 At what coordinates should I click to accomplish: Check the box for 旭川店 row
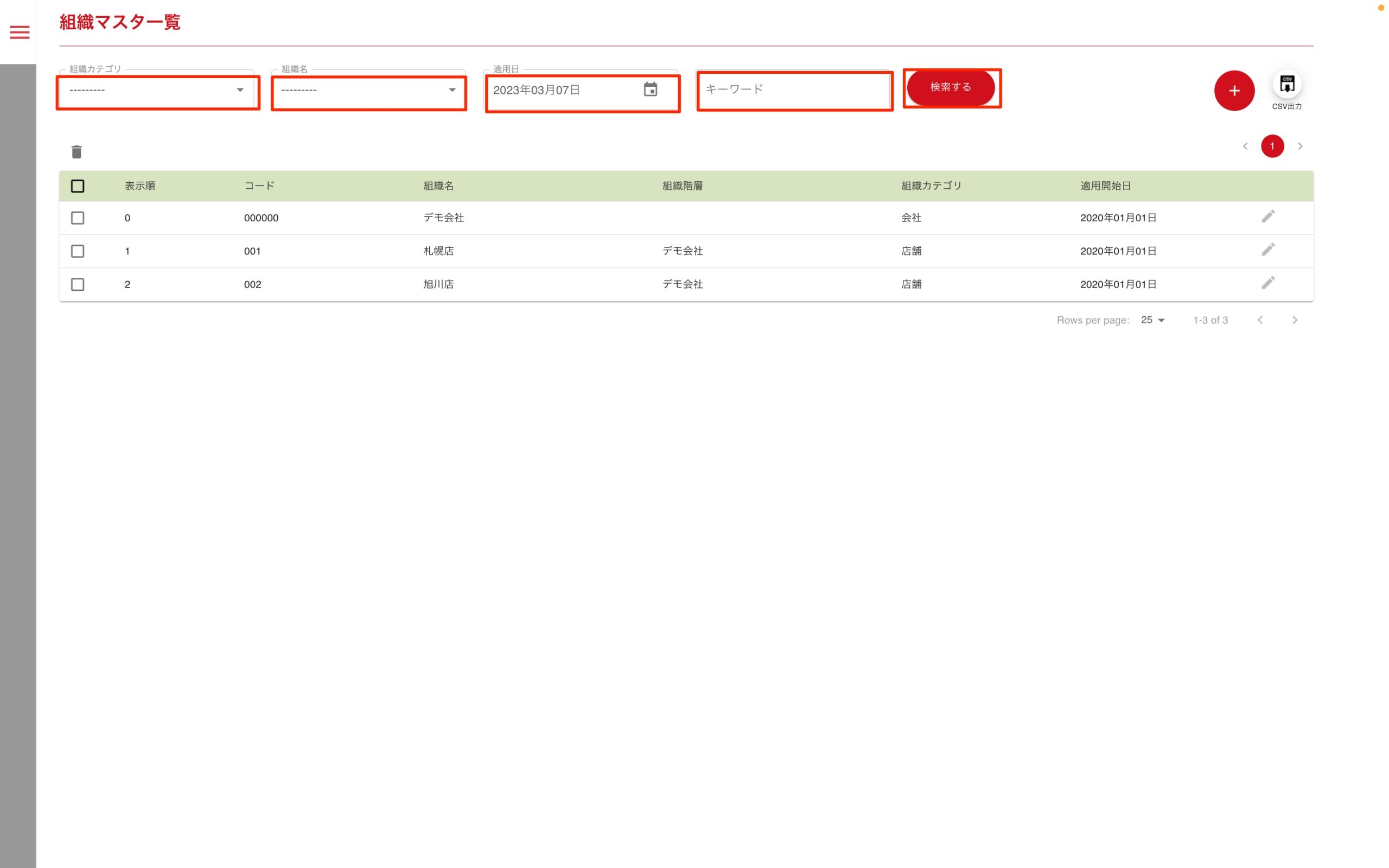point(78,285)
